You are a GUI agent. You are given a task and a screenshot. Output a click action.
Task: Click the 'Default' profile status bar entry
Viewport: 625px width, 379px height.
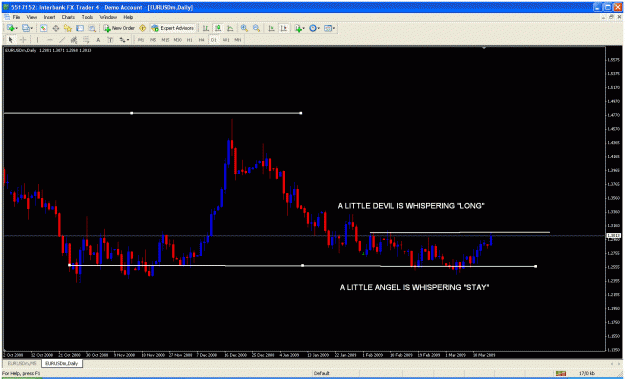pyautogui.click(x=321, y=373)
